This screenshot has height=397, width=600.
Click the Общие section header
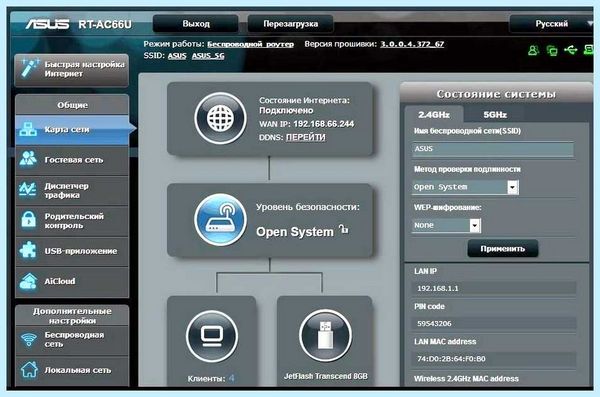72,105
